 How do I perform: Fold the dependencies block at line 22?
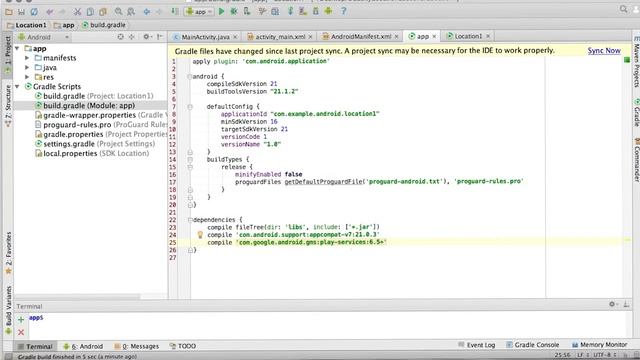point(190,220)
